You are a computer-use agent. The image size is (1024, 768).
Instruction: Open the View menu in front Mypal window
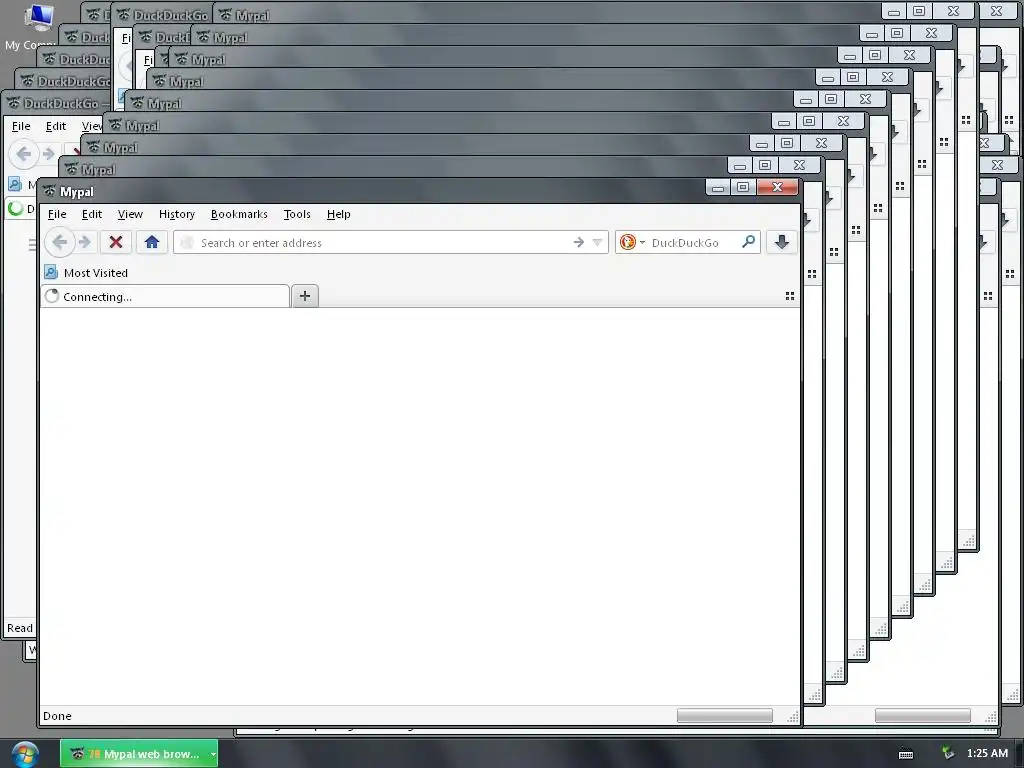130,214
